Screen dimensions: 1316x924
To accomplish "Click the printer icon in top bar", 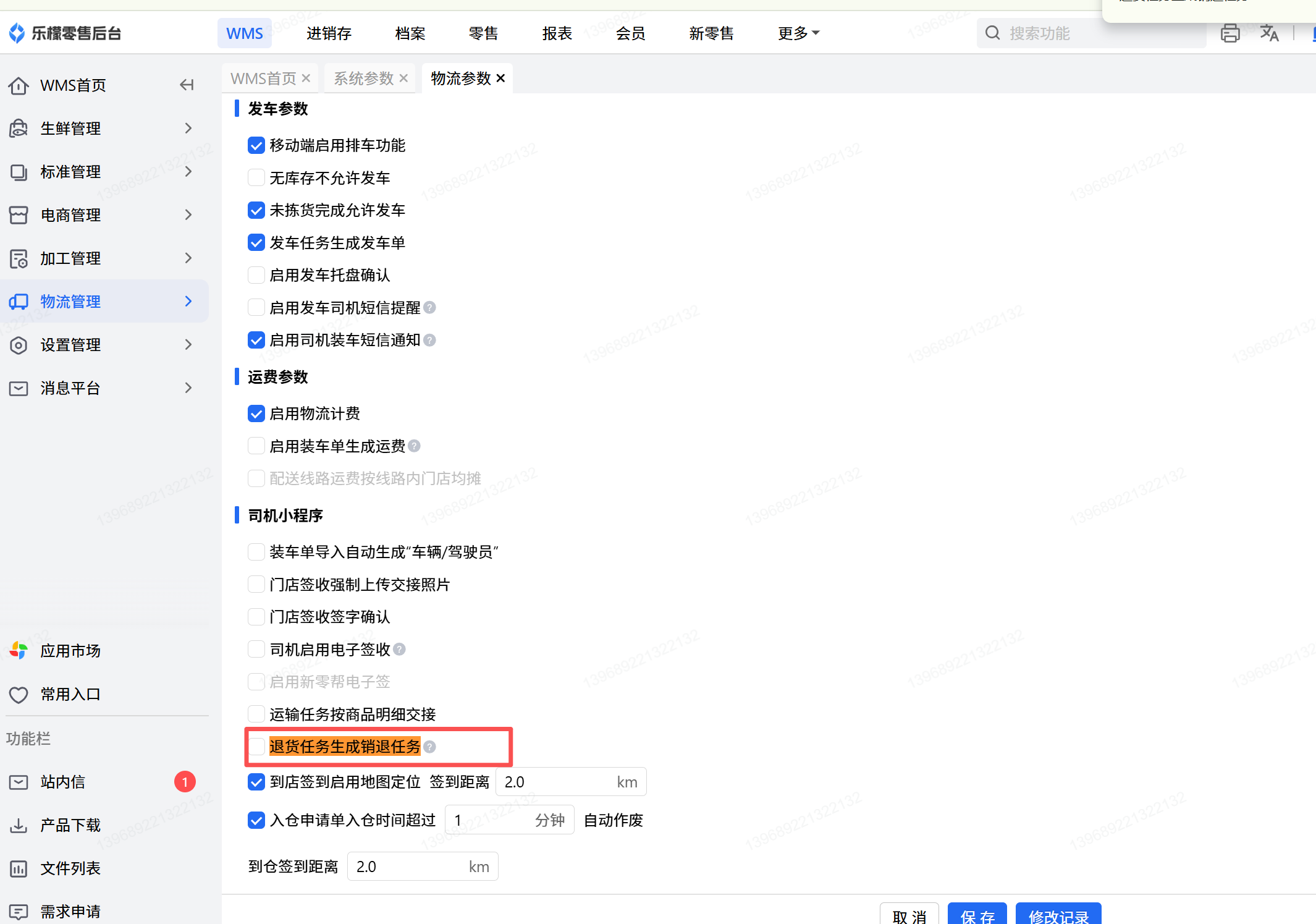I will pyautogui.click(x=1230, y=33).
